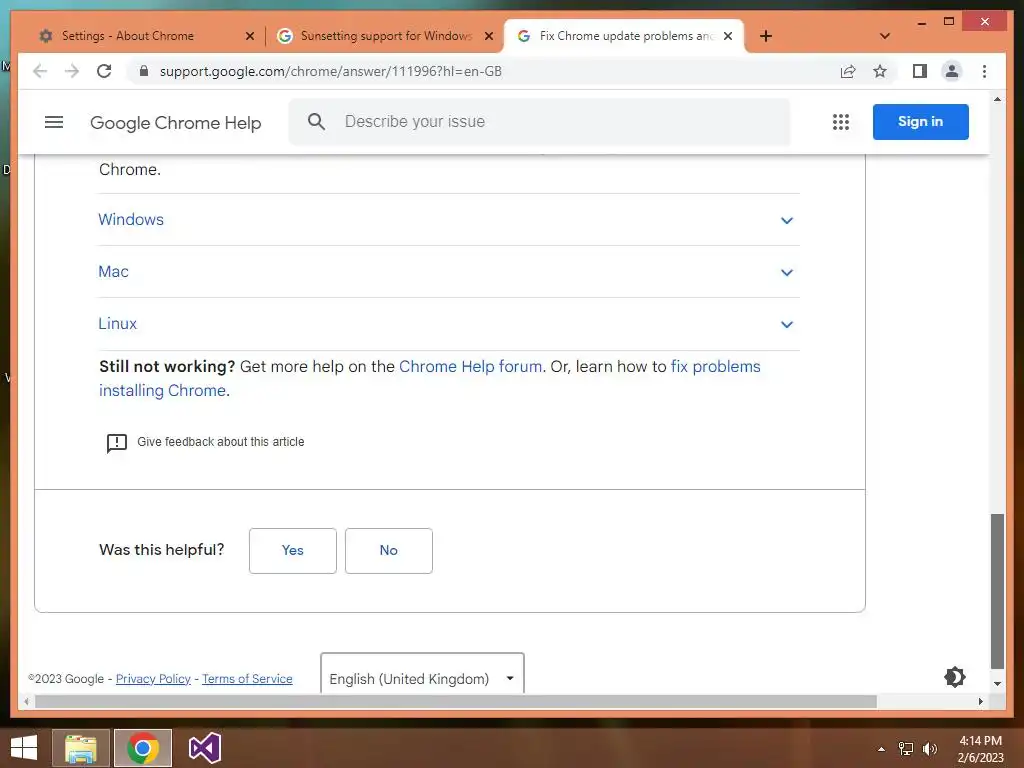Open network status tray icon
This screenshot has width=1024, height=768.
(x=906, y=749)
